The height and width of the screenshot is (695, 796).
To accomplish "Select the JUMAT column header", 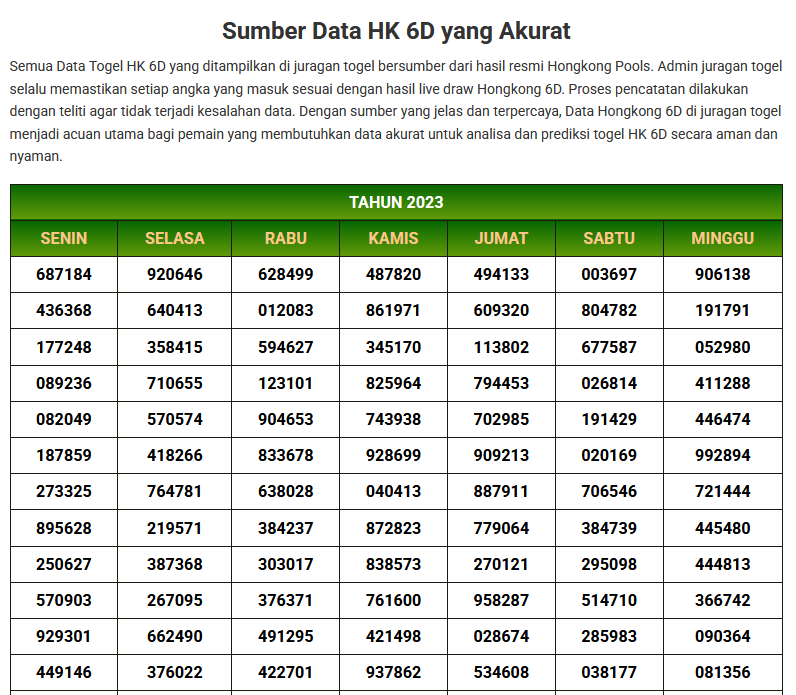I will [502, 238].
